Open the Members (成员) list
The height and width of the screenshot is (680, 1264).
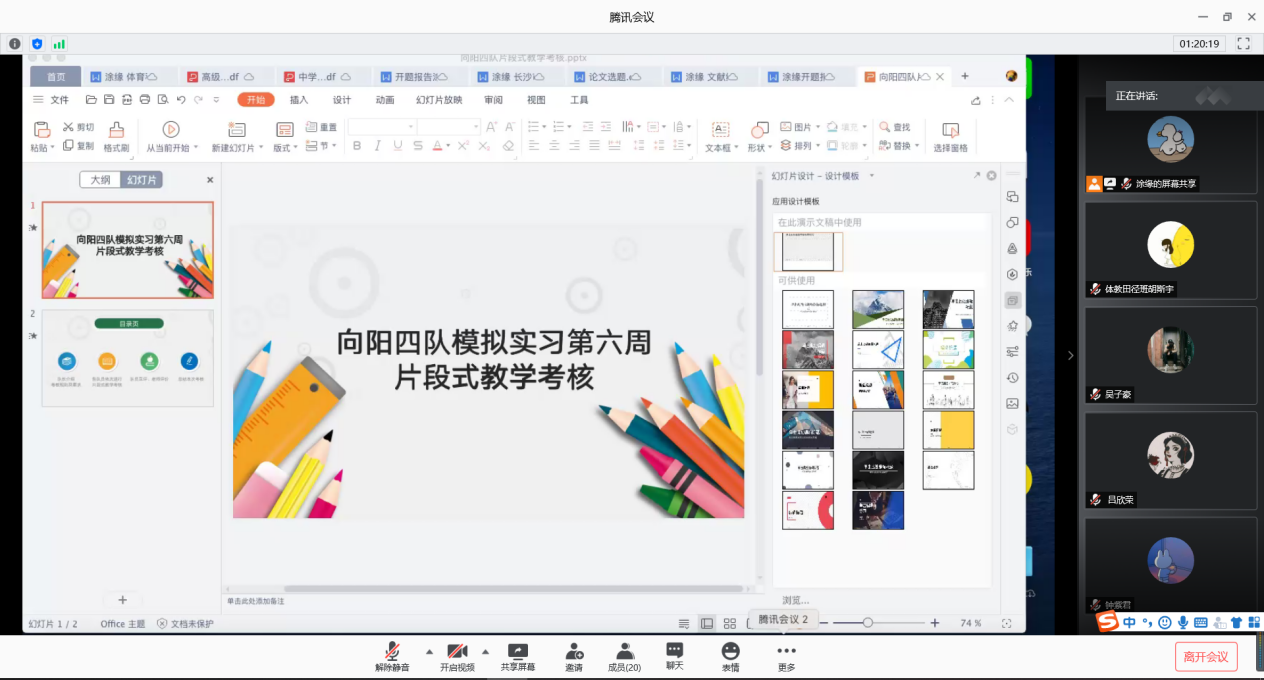625,651
